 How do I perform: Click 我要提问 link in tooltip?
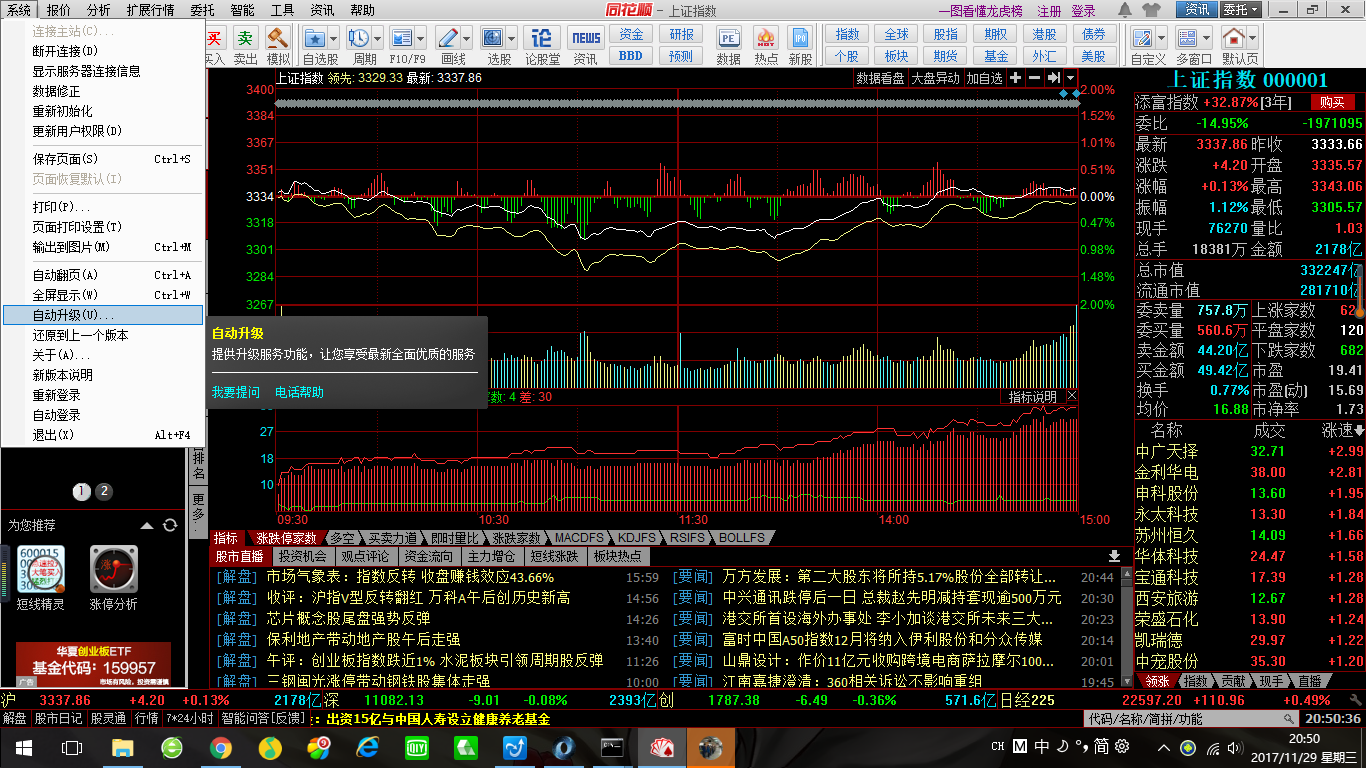coord(235,392)
